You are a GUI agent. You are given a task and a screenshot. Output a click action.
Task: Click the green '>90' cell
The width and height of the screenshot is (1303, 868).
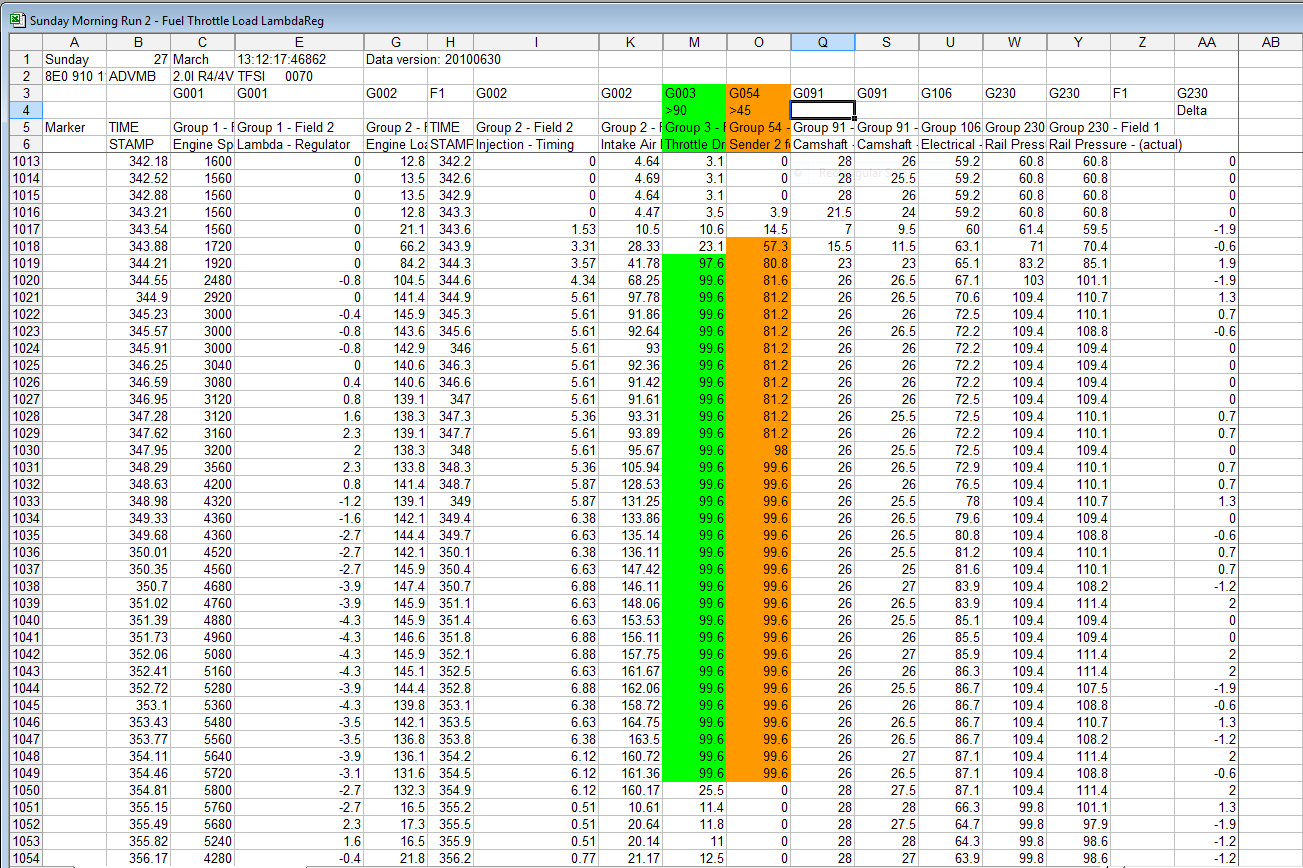(x=694, y=110)
